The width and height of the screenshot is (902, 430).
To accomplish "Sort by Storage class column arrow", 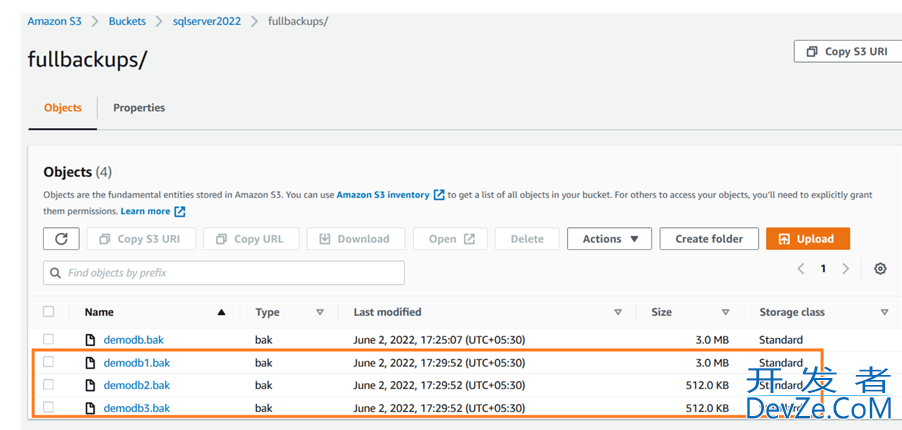I will 884,313.
